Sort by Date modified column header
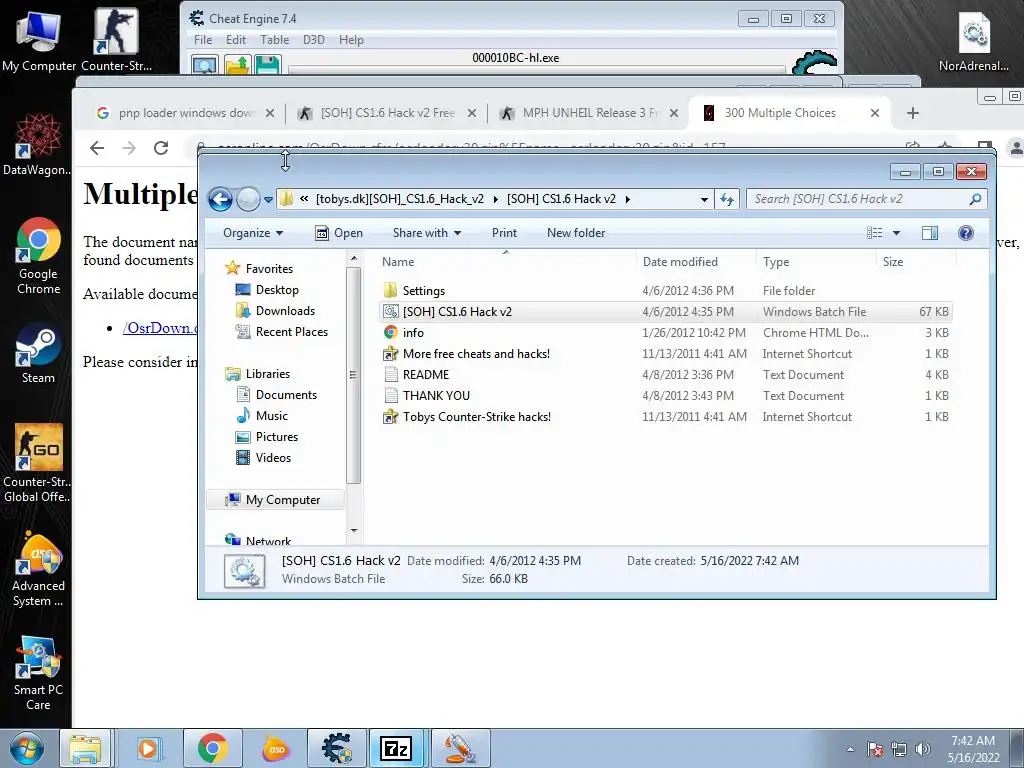Viewport: 1024px width, 768px height. click(680, 262)
